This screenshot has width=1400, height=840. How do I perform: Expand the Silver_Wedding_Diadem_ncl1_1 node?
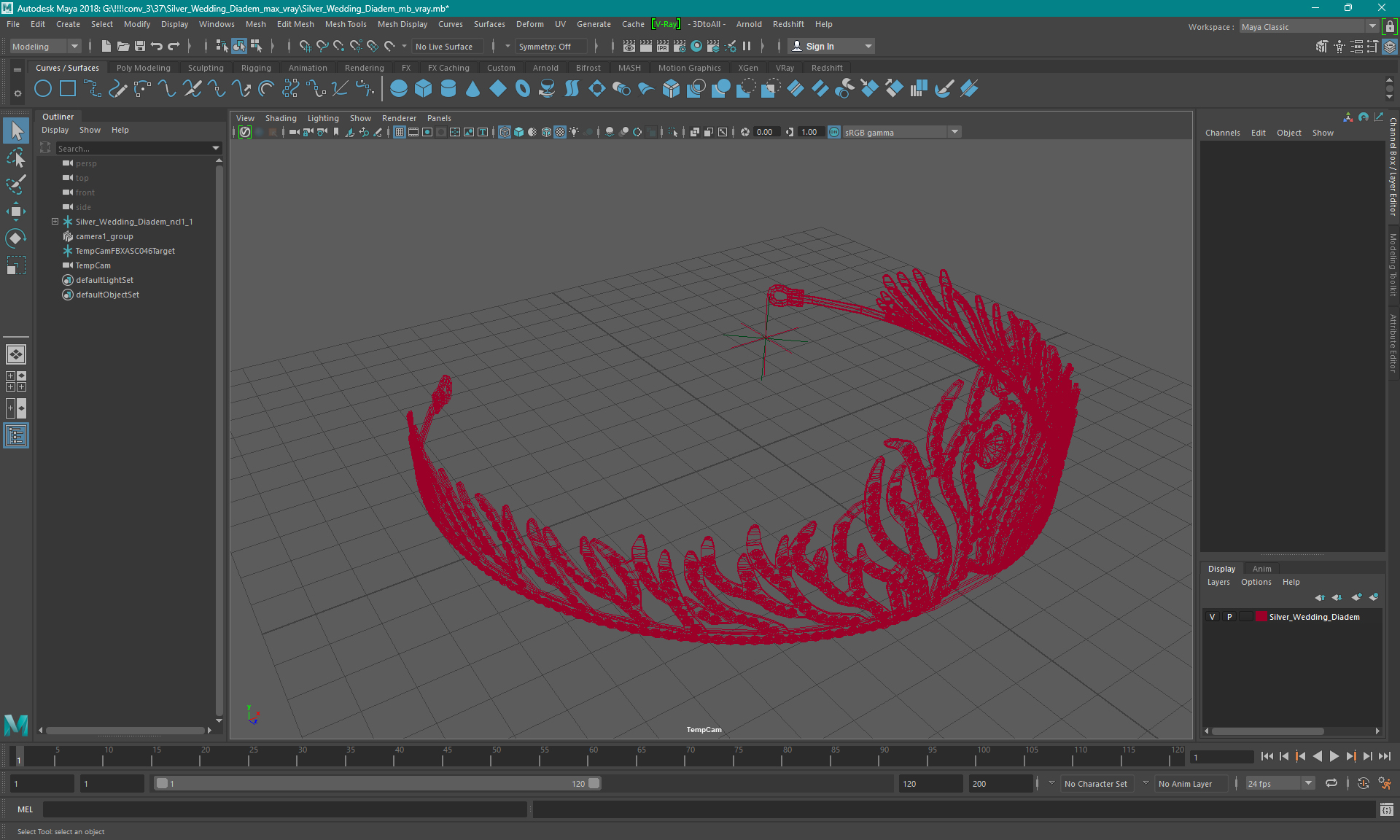pyautogui.click(x=55, y=222)
